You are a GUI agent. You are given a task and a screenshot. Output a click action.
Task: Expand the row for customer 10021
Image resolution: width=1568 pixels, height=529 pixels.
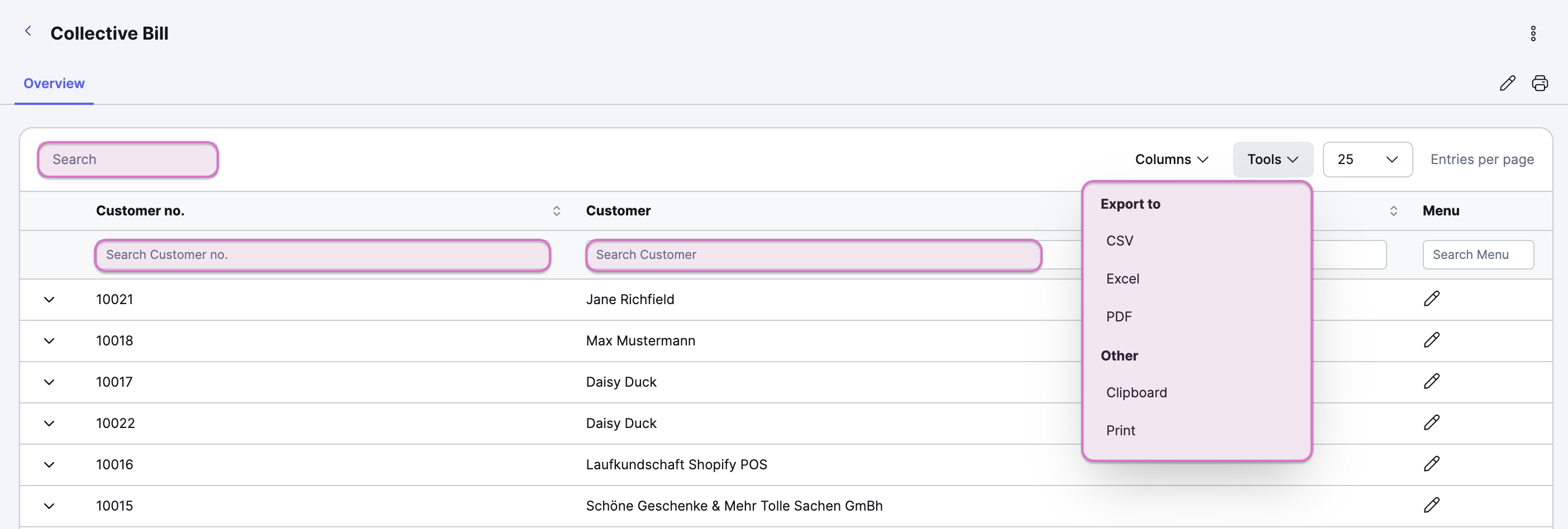(x=49, y=300)
